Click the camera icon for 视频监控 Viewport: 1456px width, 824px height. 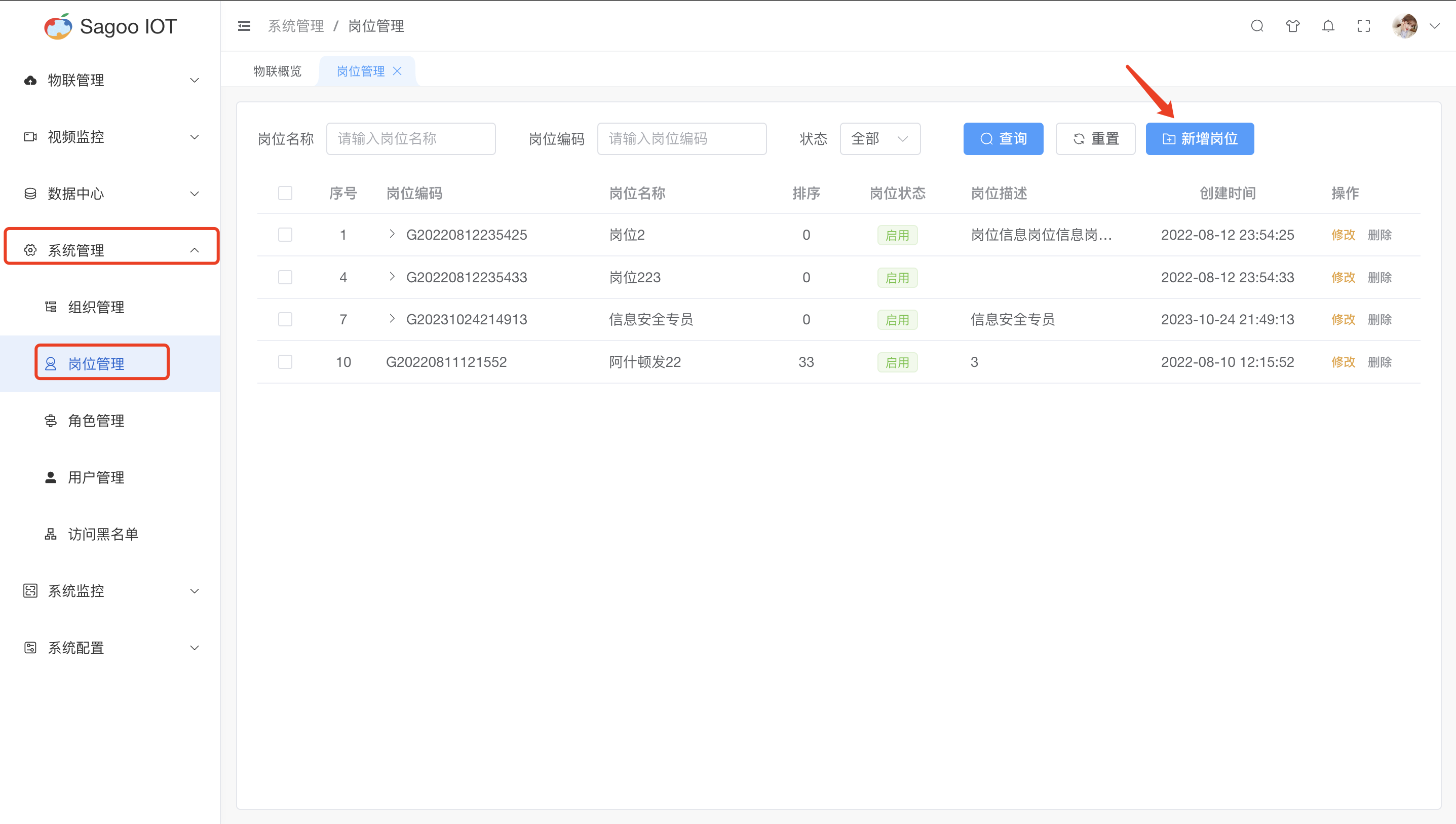coord(30,137)
